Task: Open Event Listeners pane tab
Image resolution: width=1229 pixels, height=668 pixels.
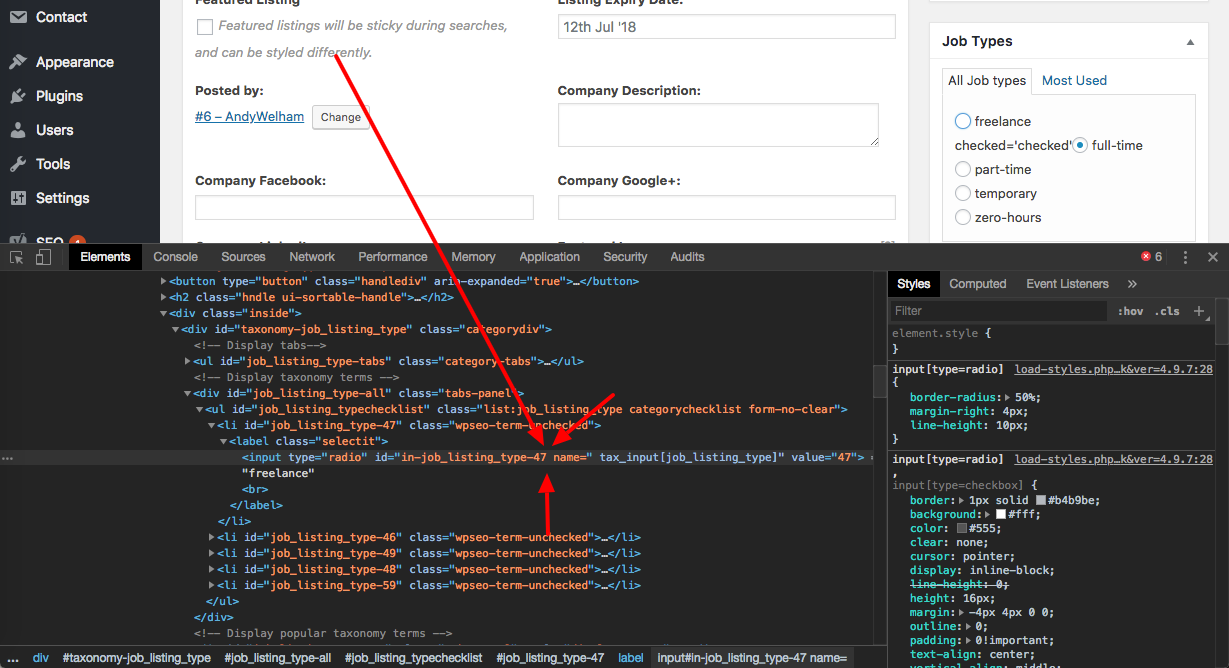Action: (x=1067, y=284)
